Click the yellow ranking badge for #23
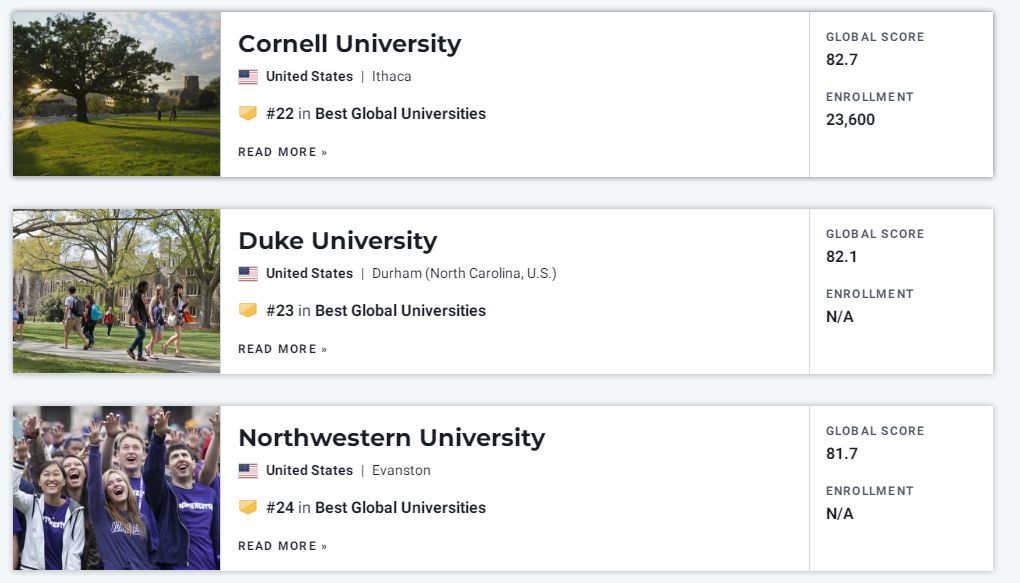This screenshot has width=1020, height=583. [248, 310]
